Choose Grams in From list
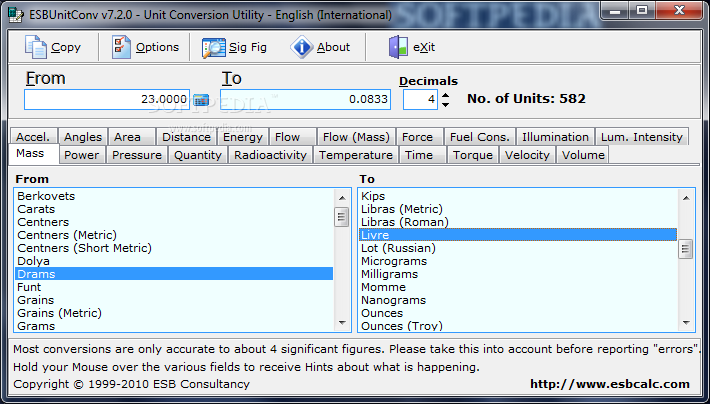The width and height of the screenshot is (710, 404). pos(174,326)
